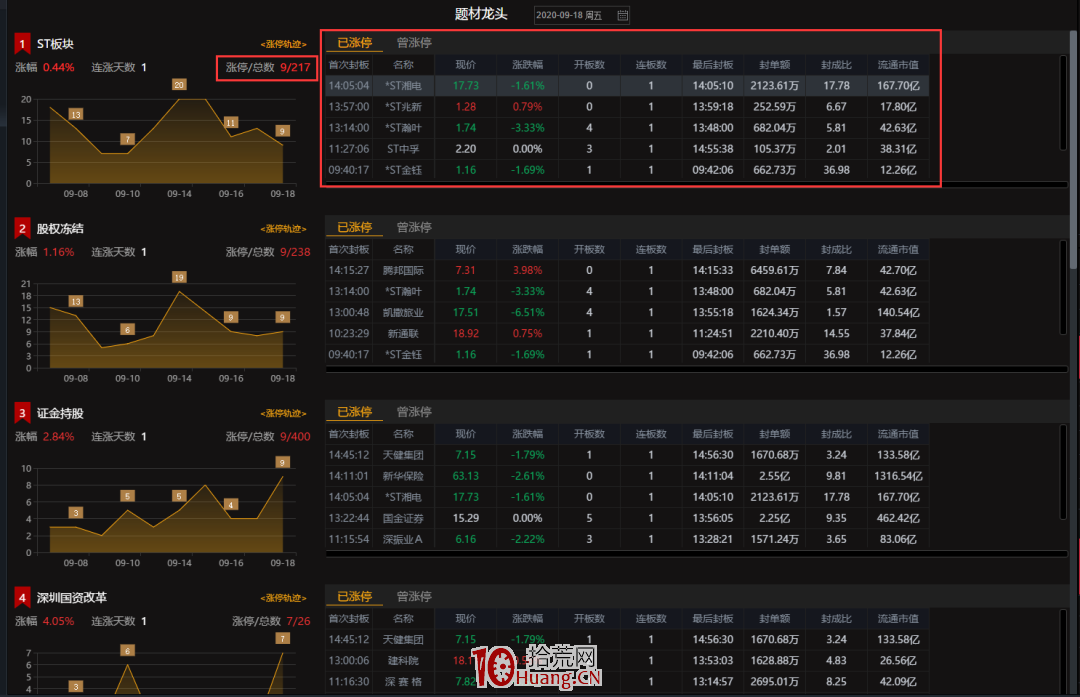Click the rank 3 badge beside 证金持股
This screenshot has height=697, width=1080.
click(x=22, y=413)
